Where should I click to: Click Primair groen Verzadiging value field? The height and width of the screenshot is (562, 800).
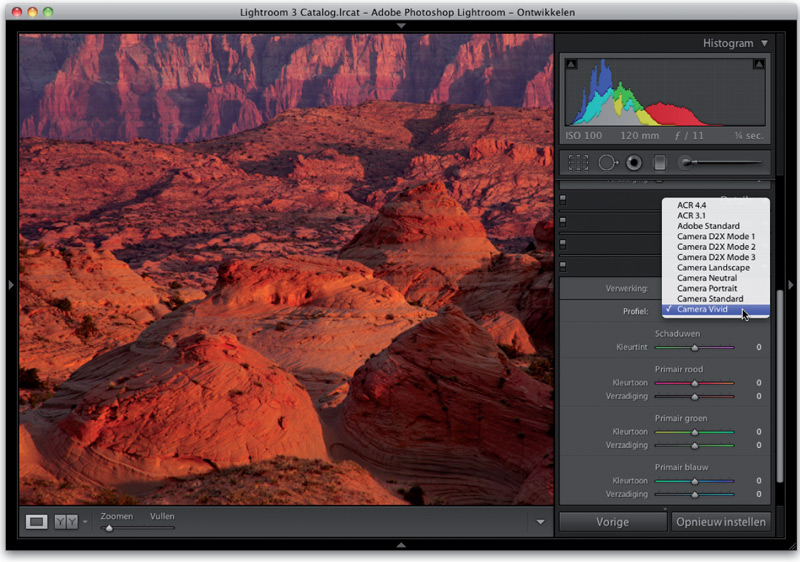759,445
